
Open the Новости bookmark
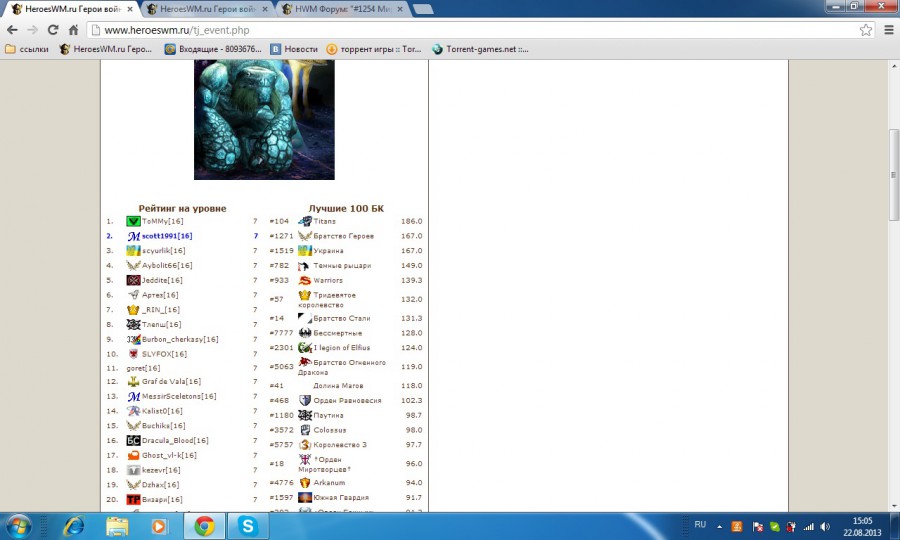point(294,49)
